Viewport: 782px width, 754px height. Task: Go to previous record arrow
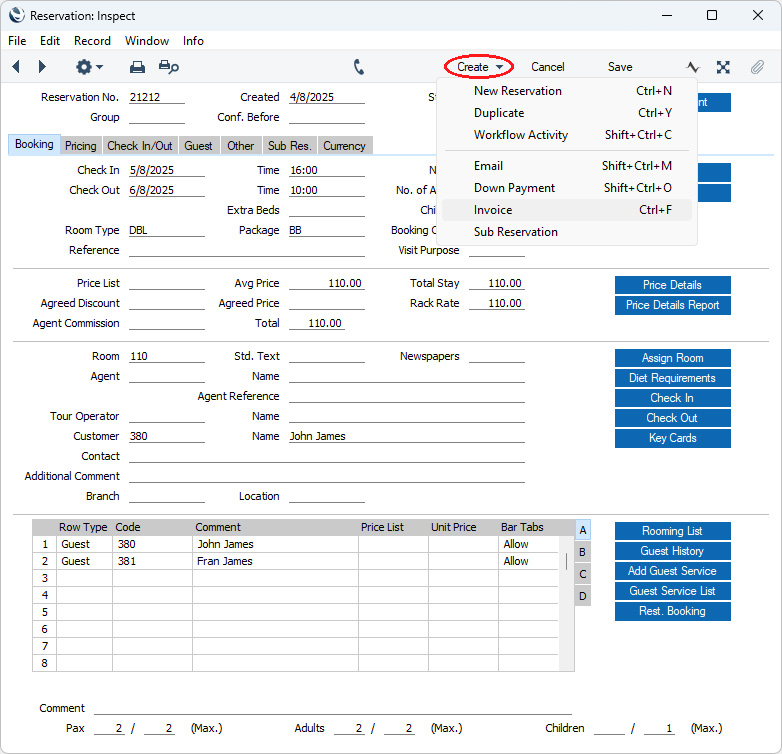[x=16, y=66]
